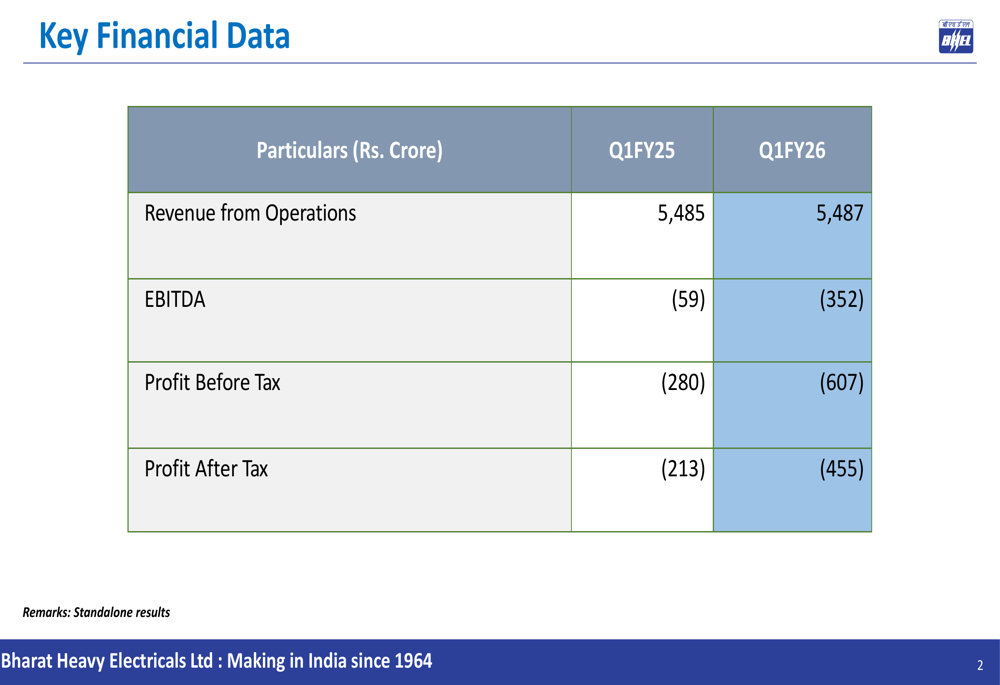1000x685 pixels.
Task: Click the (213) profit after tax value
Action: [683, 469]
